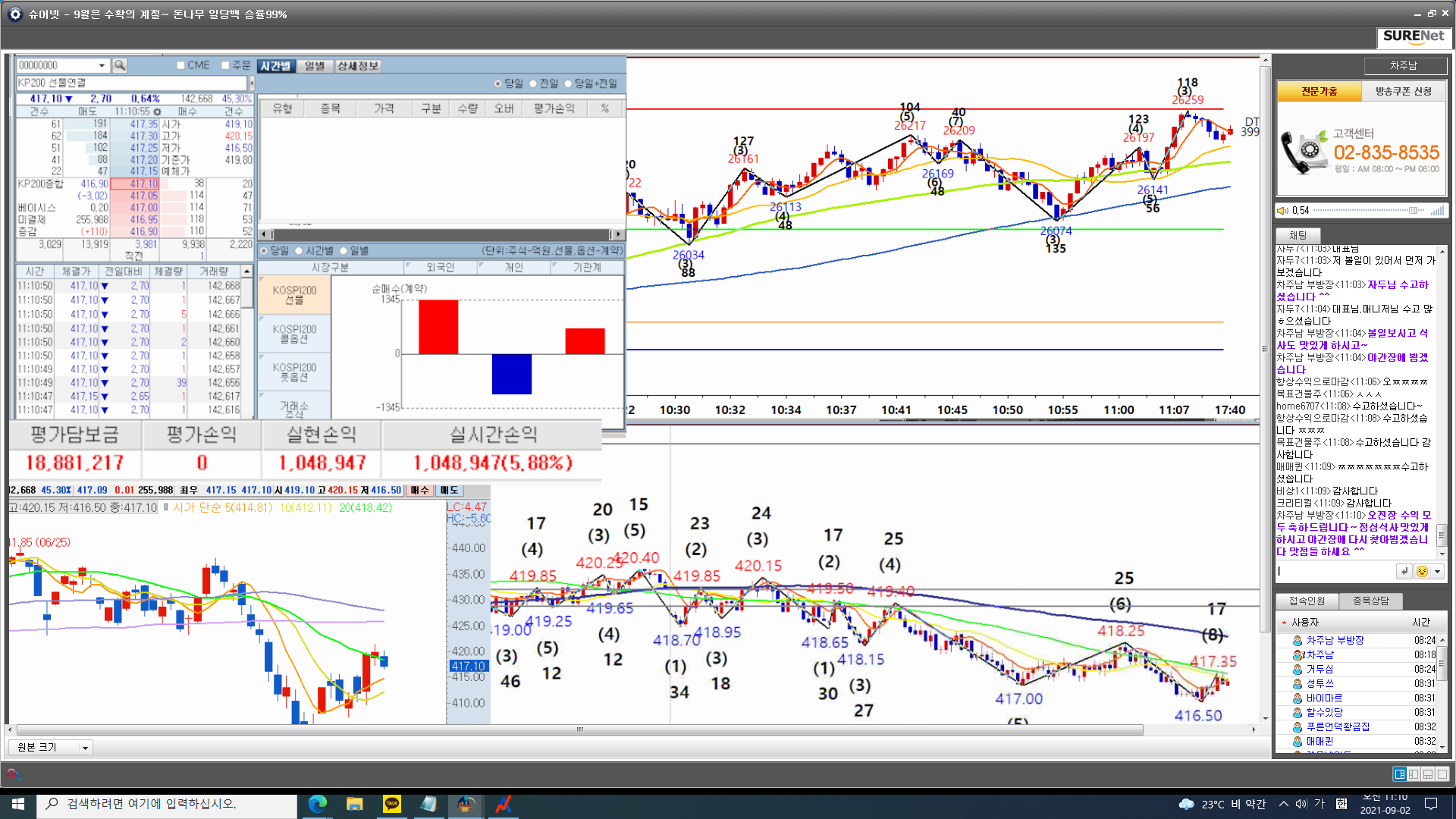Click the 전문가홈 button
This screenshot has height=819, width=1456.
[1319, 91]
